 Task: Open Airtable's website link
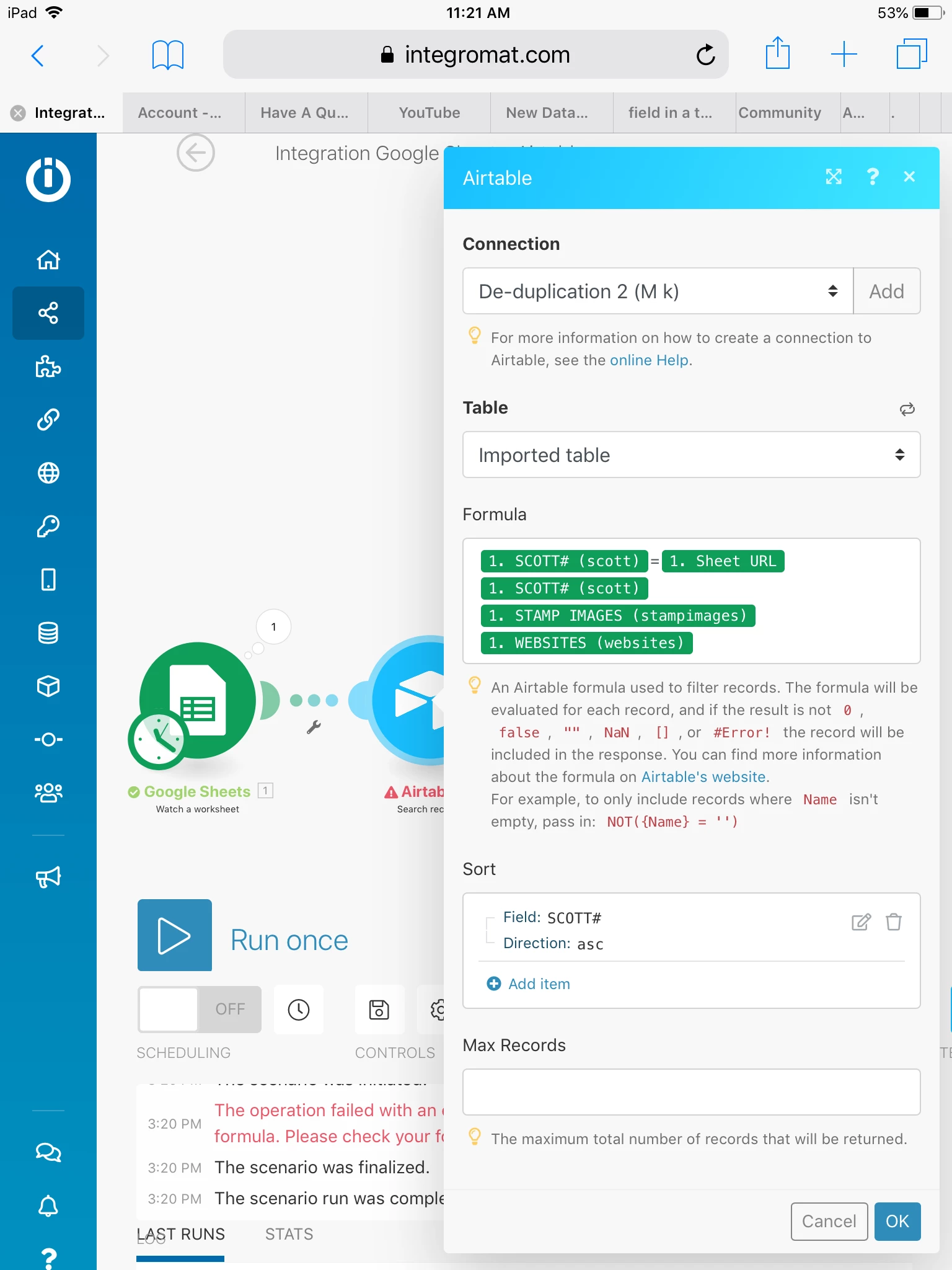703,777
